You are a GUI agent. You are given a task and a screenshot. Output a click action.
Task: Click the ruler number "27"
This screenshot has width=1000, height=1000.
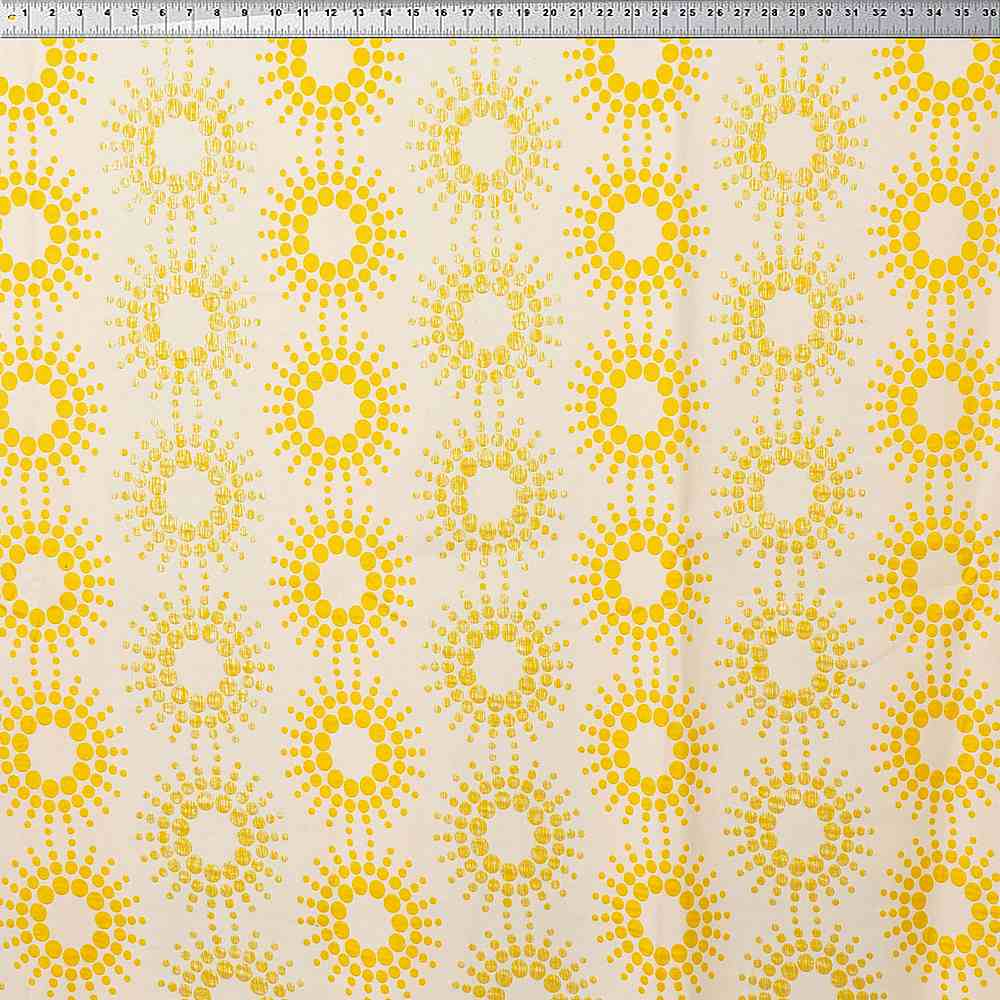click(x=742, y=12)
